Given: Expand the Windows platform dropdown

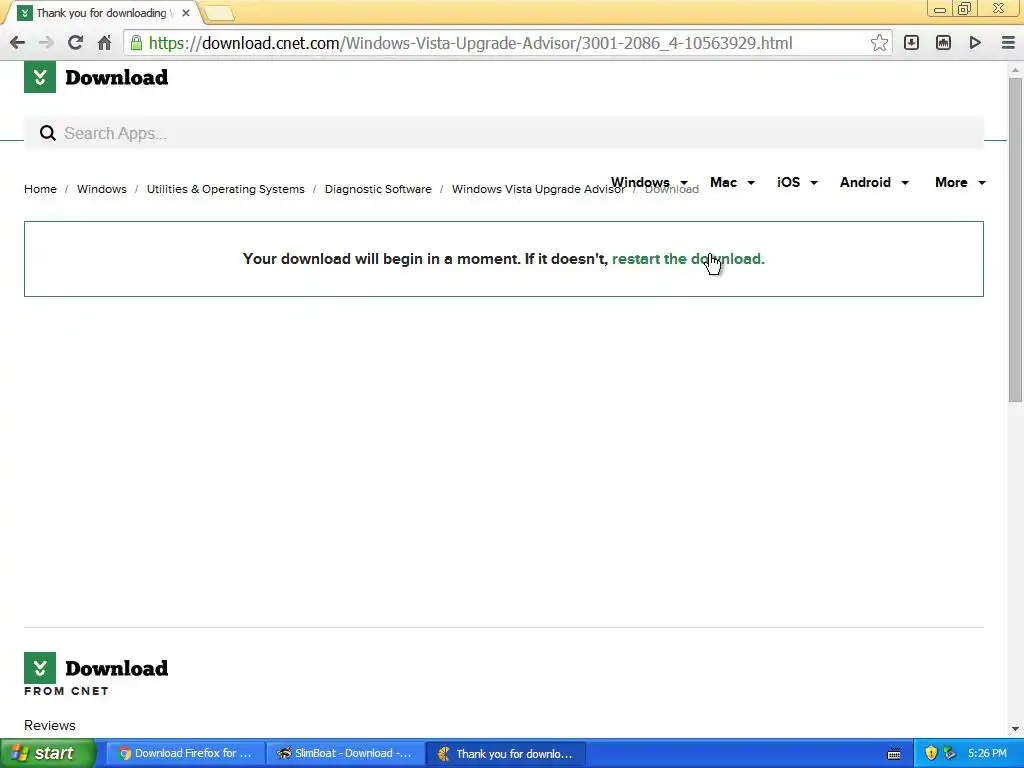Looking at the screenshot, I should pos(649,182).
